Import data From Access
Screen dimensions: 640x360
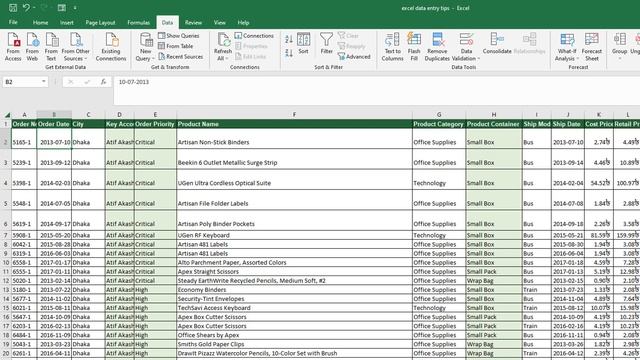[x=13, y=47]
